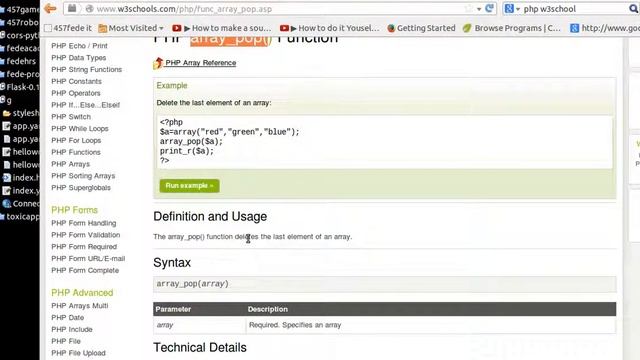Select the Flask-0.1 item in the left file panel
Viewport: 640px width, 360px height.
(x=20, y=87)
